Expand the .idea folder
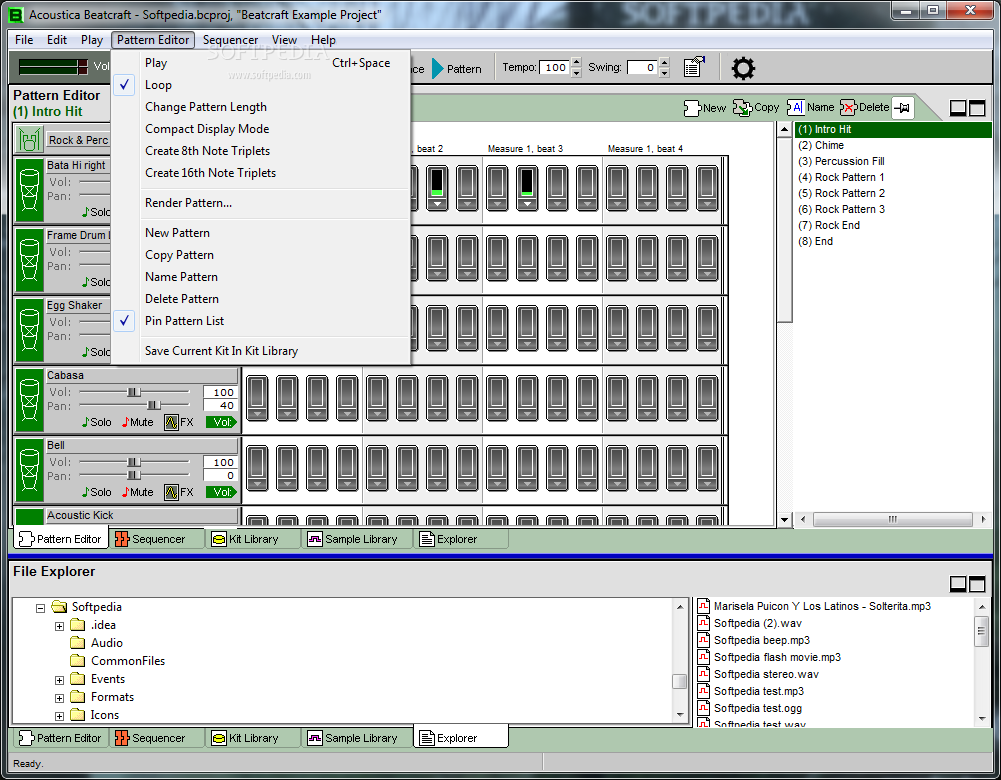This screenshot has height=780, width=1001. 59,626
